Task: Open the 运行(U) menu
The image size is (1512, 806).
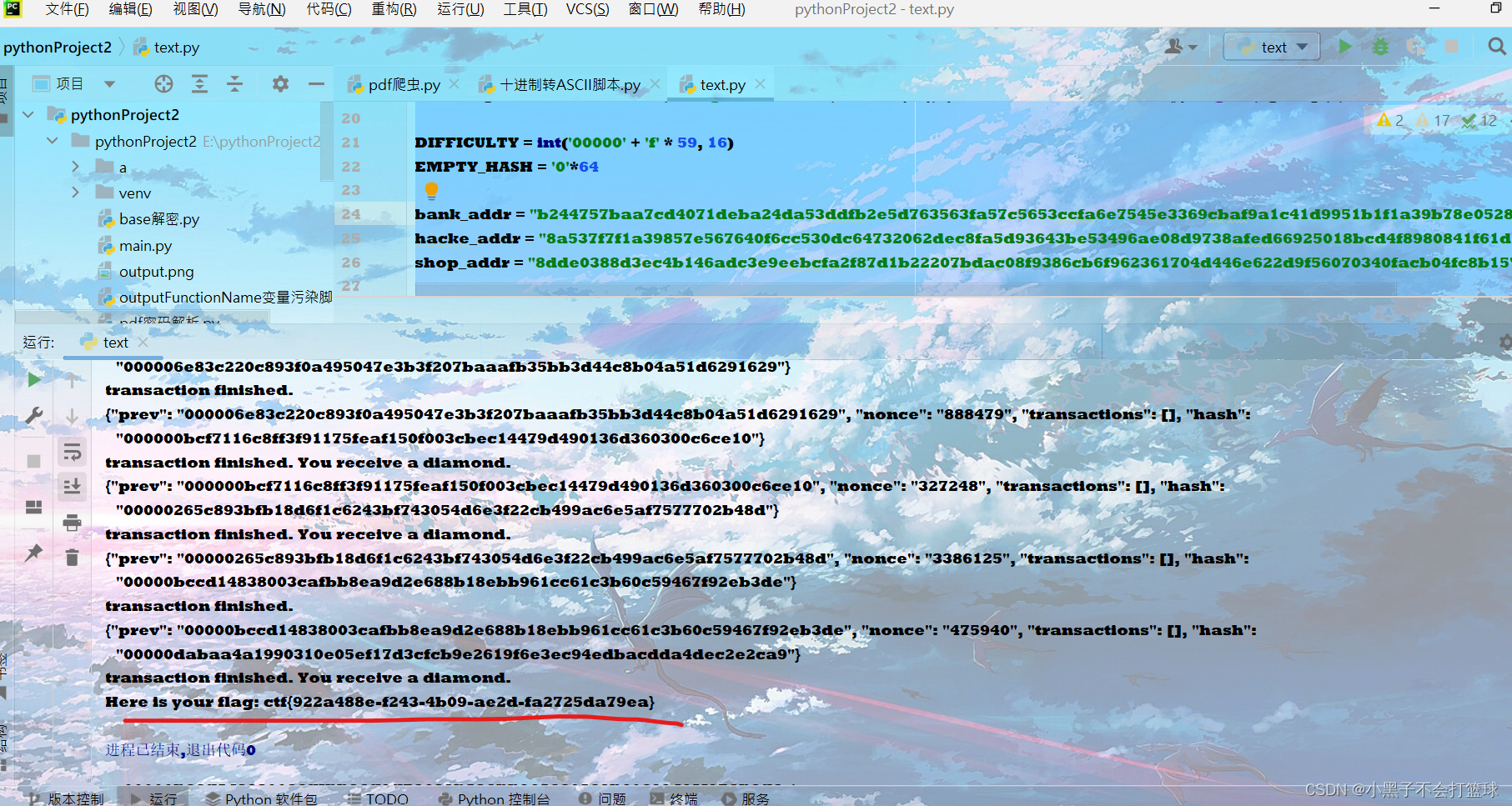Action: (460, 9)
